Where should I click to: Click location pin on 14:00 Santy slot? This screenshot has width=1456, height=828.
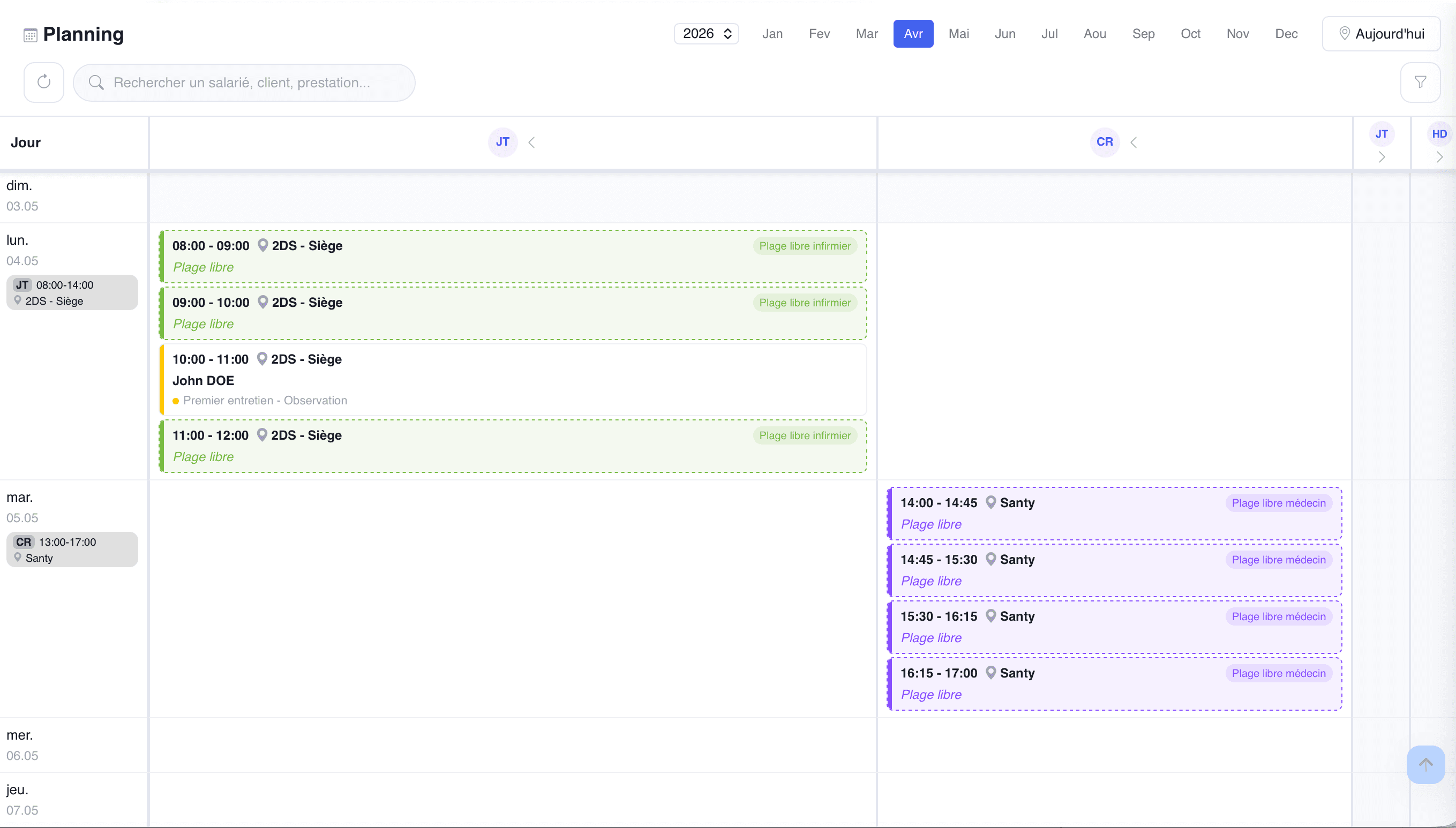[991, 502]
